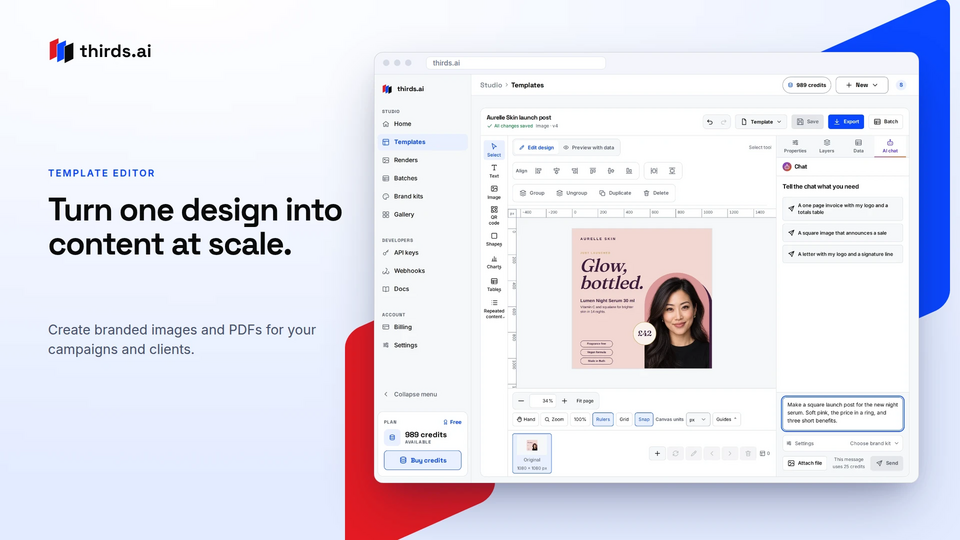Select the Original size thumbnail
The image size is (960, 540).
point(532,454)
